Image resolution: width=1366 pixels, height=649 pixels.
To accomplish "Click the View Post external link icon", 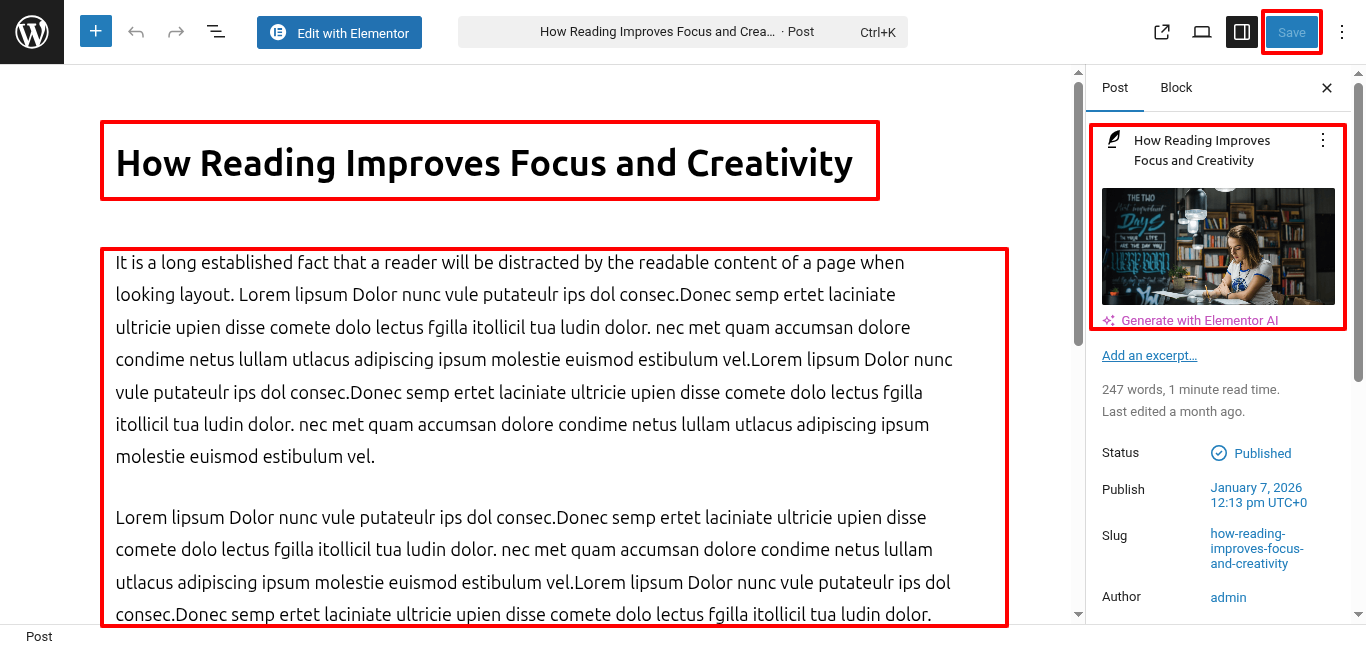I will click(x=1162, y=32).
